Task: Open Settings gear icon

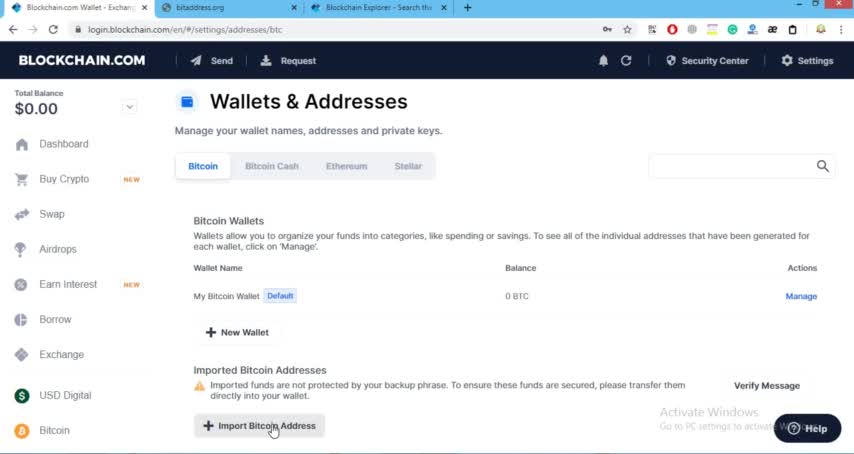Action: click(x=787, y=60)
